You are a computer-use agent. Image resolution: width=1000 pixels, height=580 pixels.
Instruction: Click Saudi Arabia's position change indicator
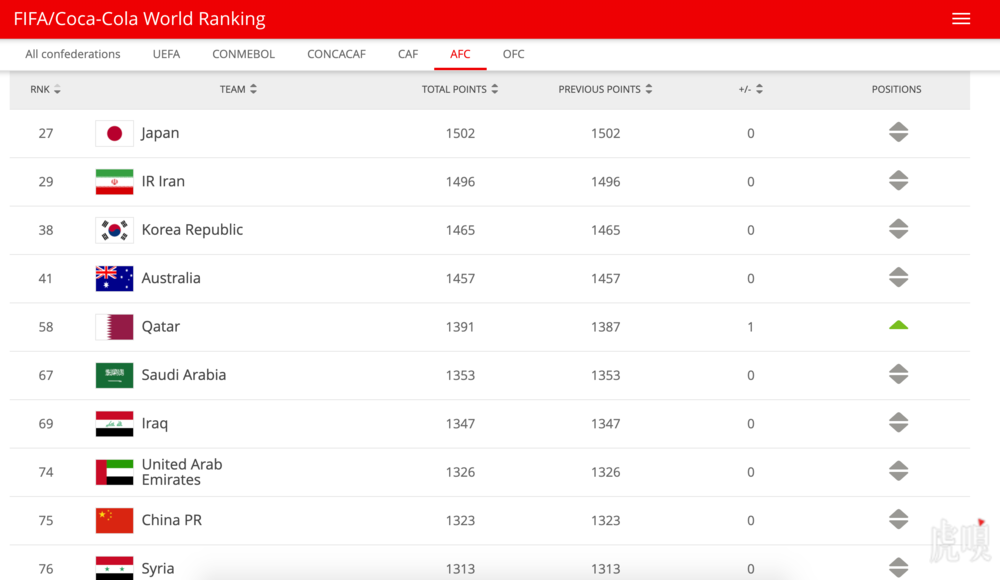pyautogui.click(x=898, y=374)
